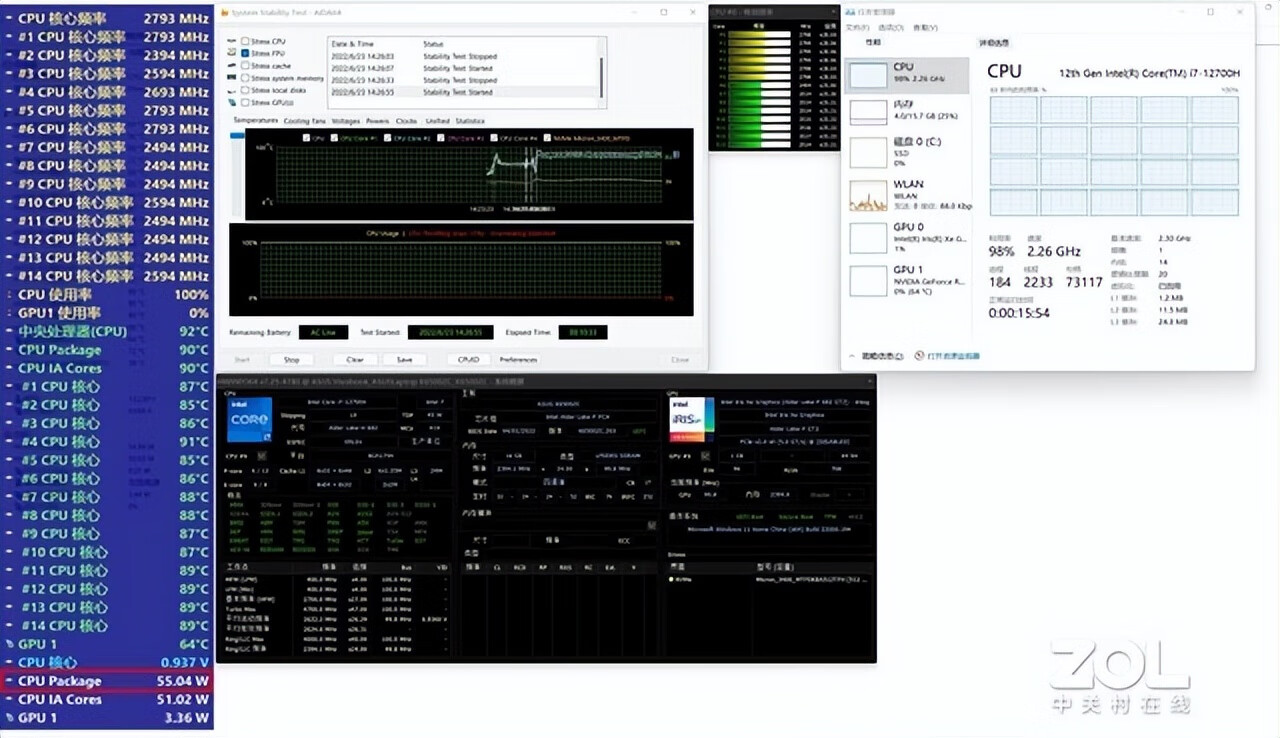Image resolution: width=1280 pixels, height=738 pixels.
Task: Open the third Task Manager menu (查看)
Action: (x=925, y=28)
